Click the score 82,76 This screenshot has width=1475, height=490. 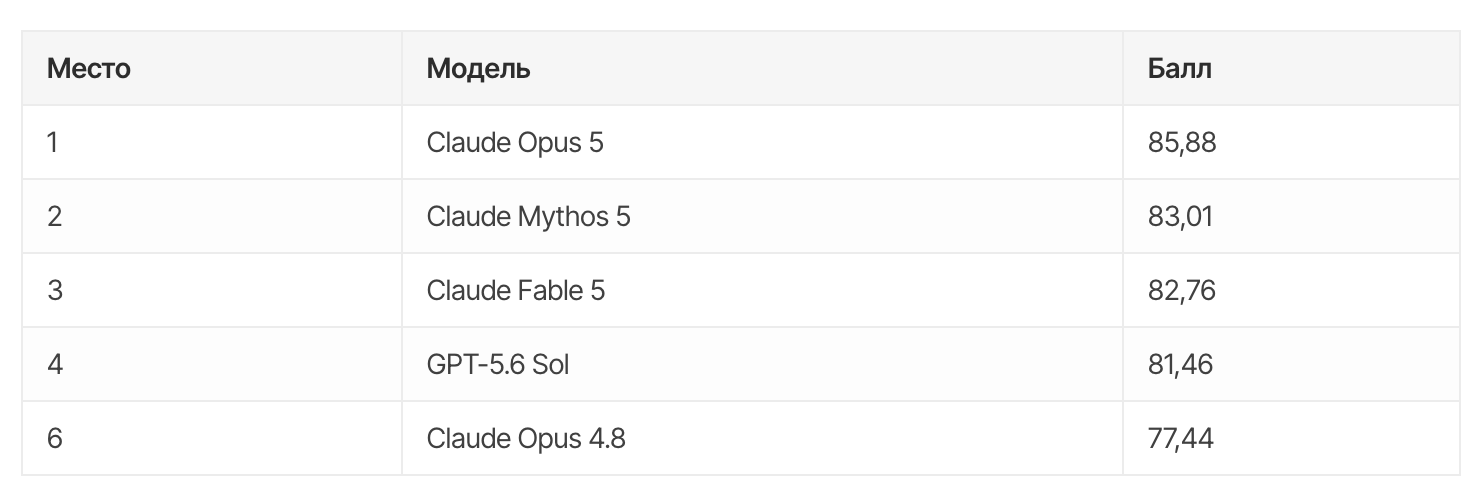1182,290
